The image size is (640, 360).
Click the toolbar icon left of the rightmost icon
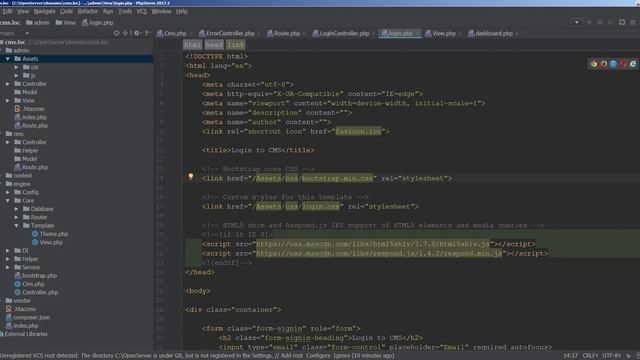point(622,22)
